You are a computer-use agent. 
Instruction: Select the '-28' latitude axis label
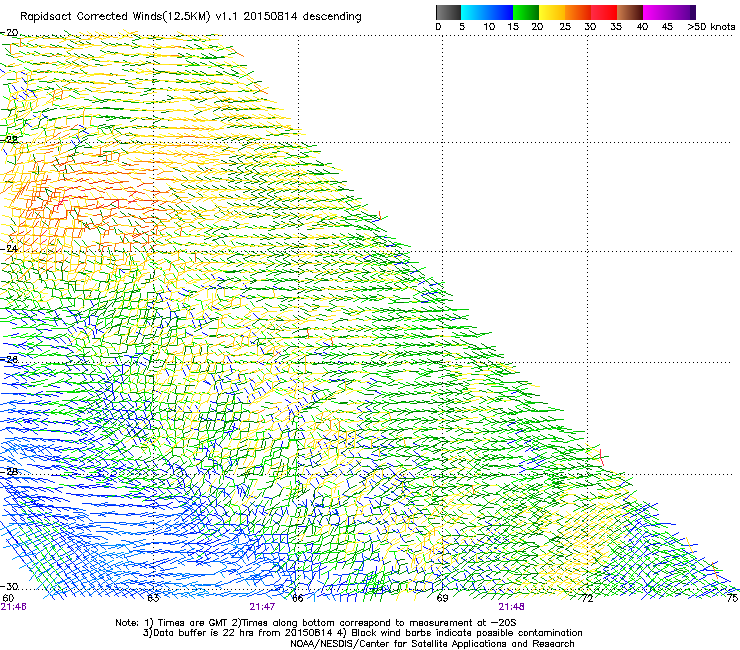point(9,472)
